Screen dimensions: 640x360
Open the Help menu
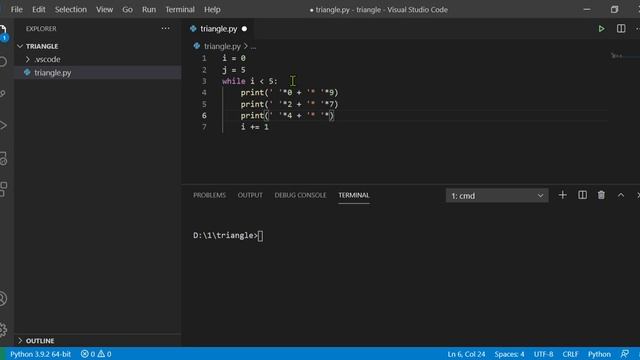coord(212,9)
